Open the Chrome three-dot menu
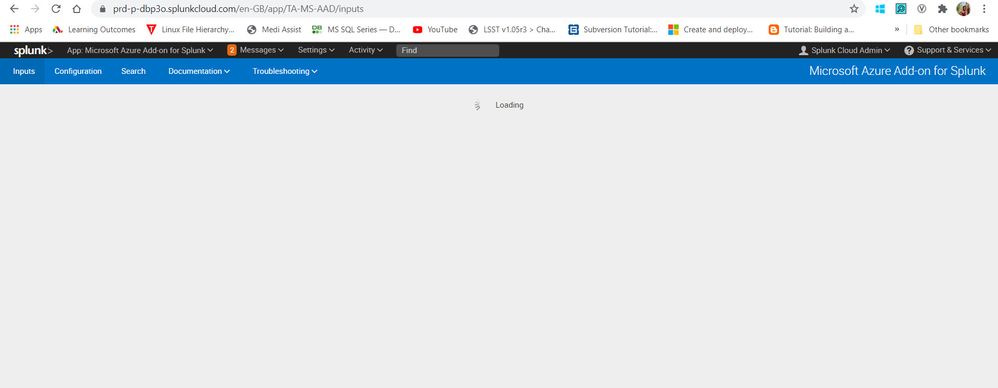The image size is (998, 388). 985,9
